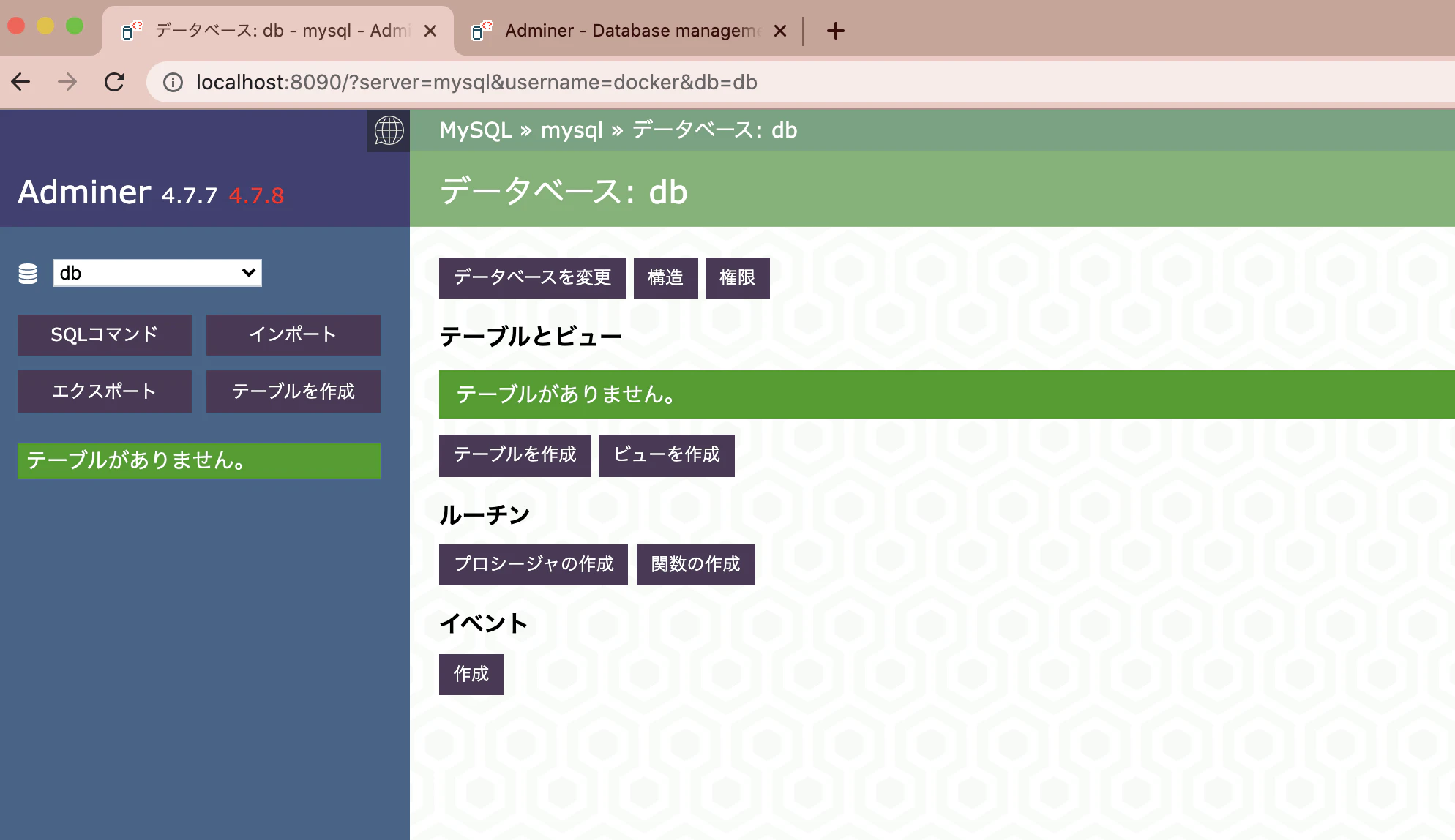Click the インポート button
This screenshot has height=840, width=1455.
293,335
